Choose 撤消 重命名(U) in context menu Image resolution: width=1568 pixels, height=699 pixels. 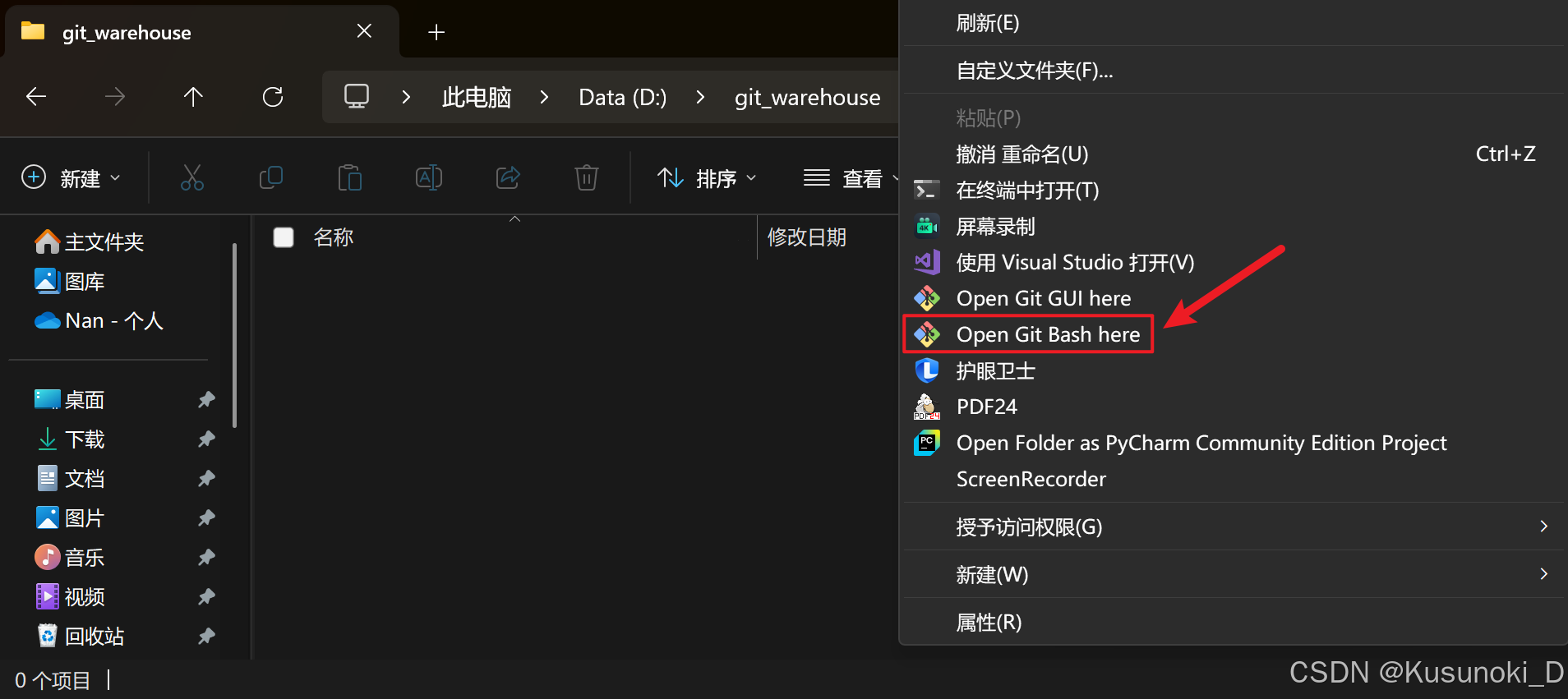click(x=1234, y=154)
